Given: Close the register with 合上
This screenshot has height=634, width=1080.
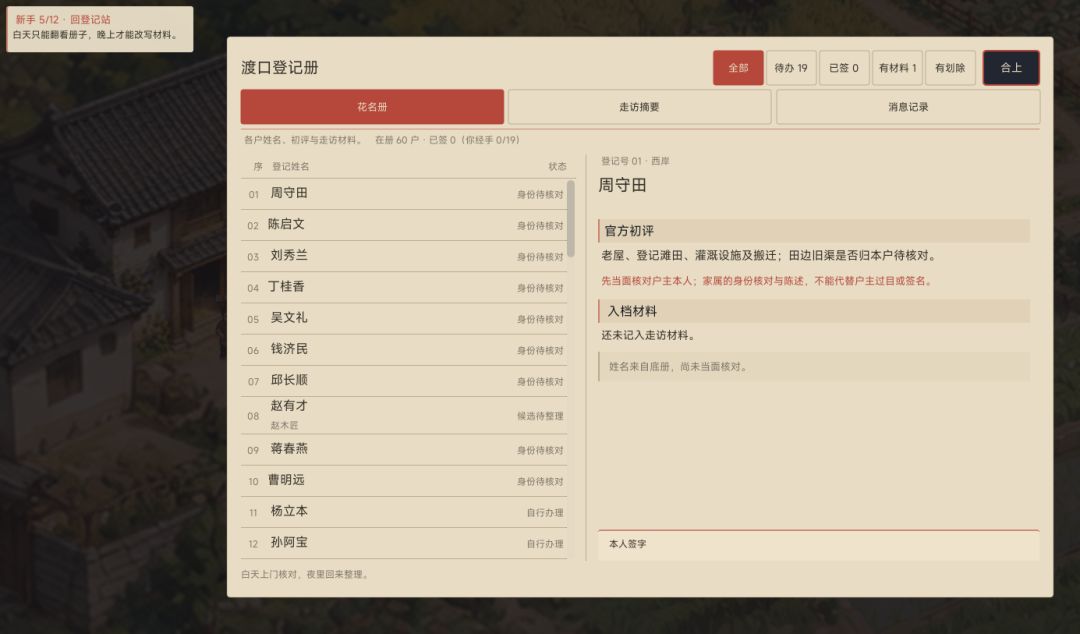Looking at the screenshot, I should tap(1010, 68).
